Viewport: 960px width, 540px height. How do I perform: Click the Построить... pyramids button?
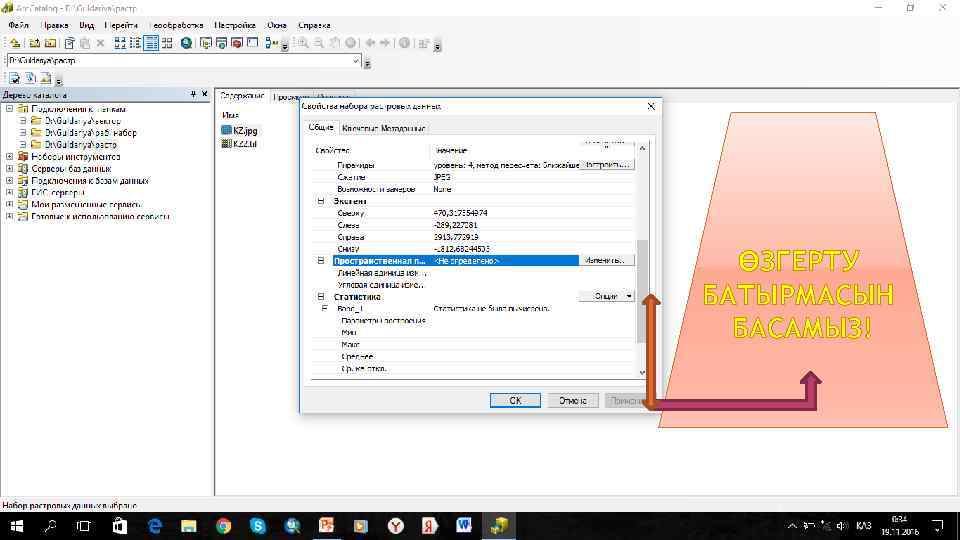pyautogui.click(x=607, y=165)
